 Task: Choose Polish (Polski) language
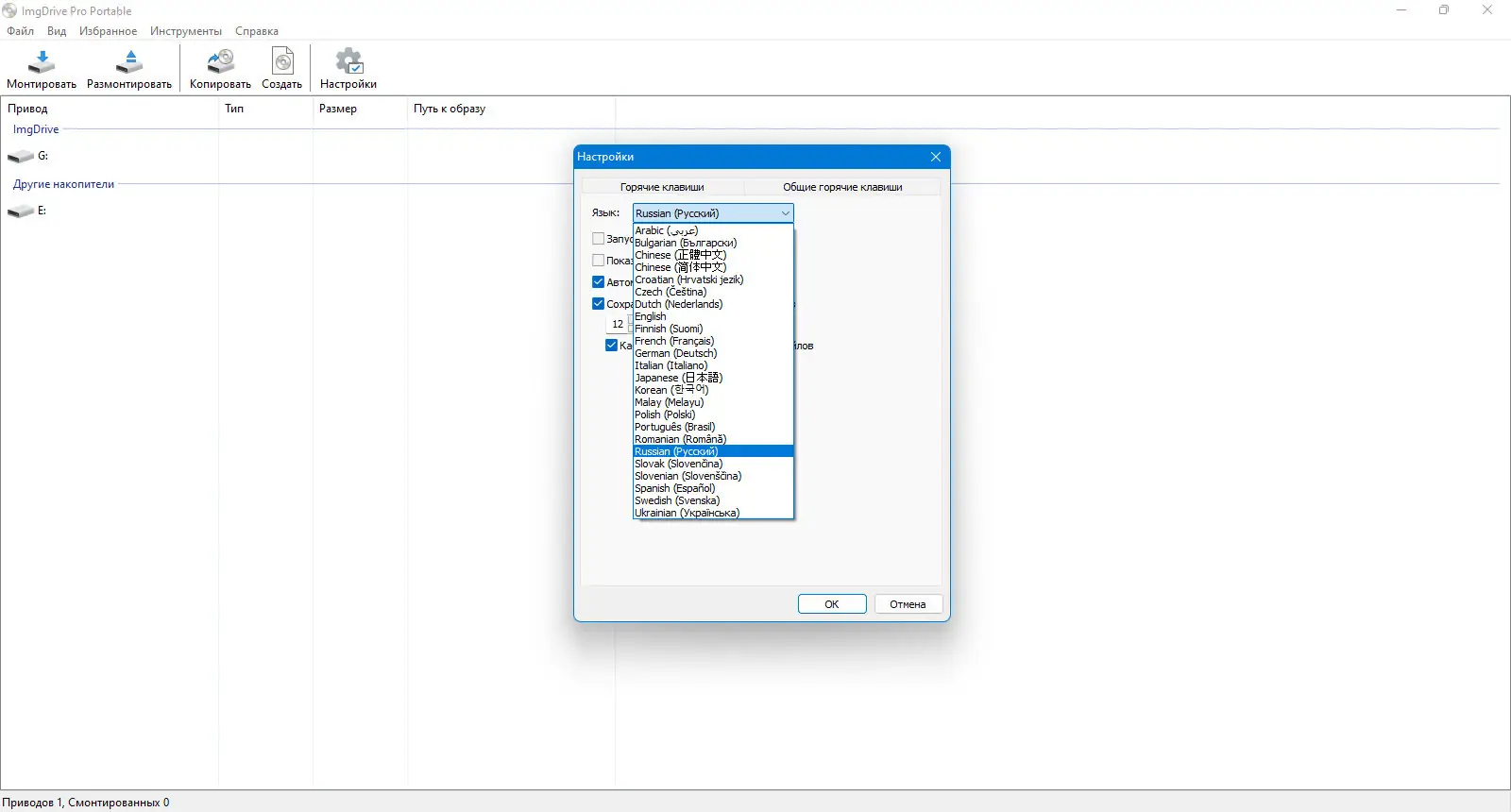tap(713, 414)
